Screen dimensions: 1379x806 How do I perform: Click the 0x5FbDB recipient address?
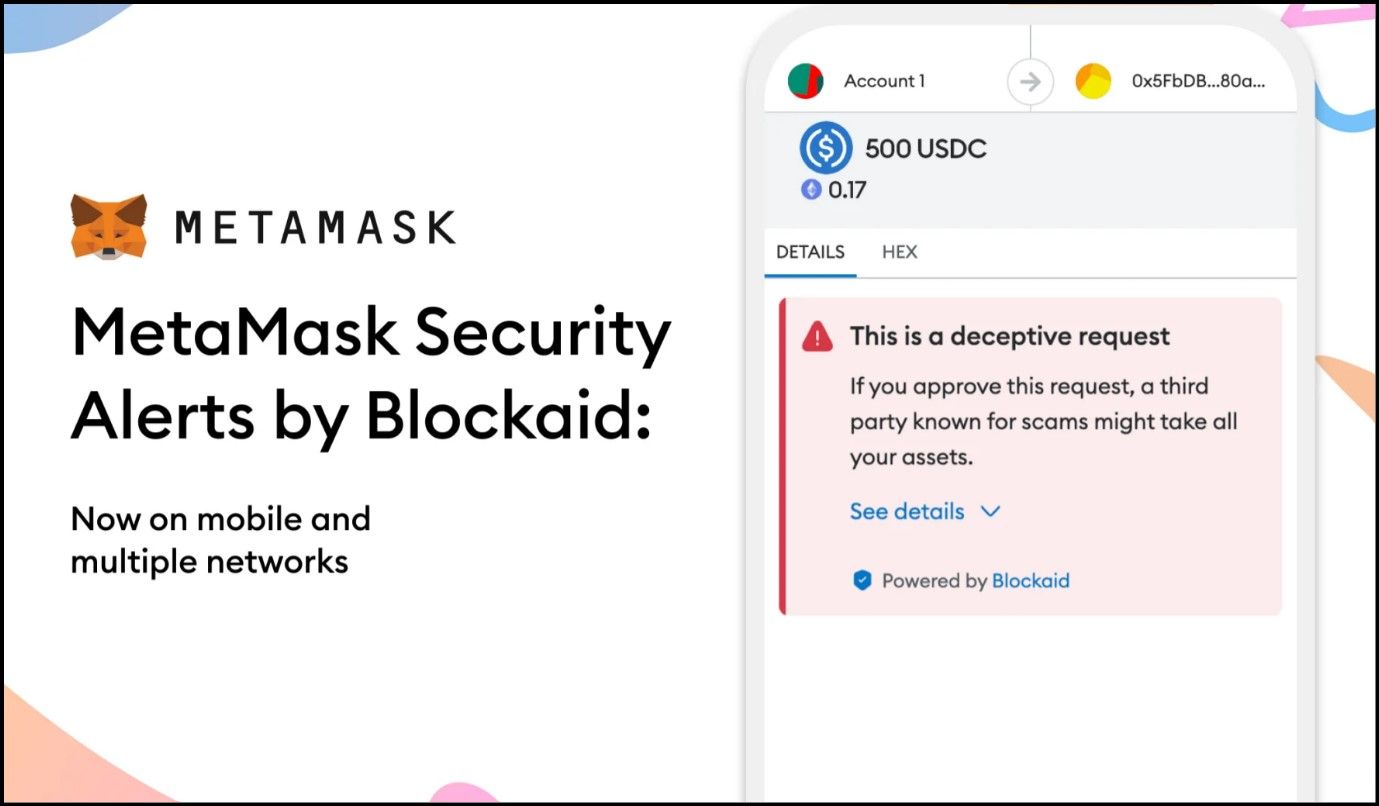pos(1198,81)
